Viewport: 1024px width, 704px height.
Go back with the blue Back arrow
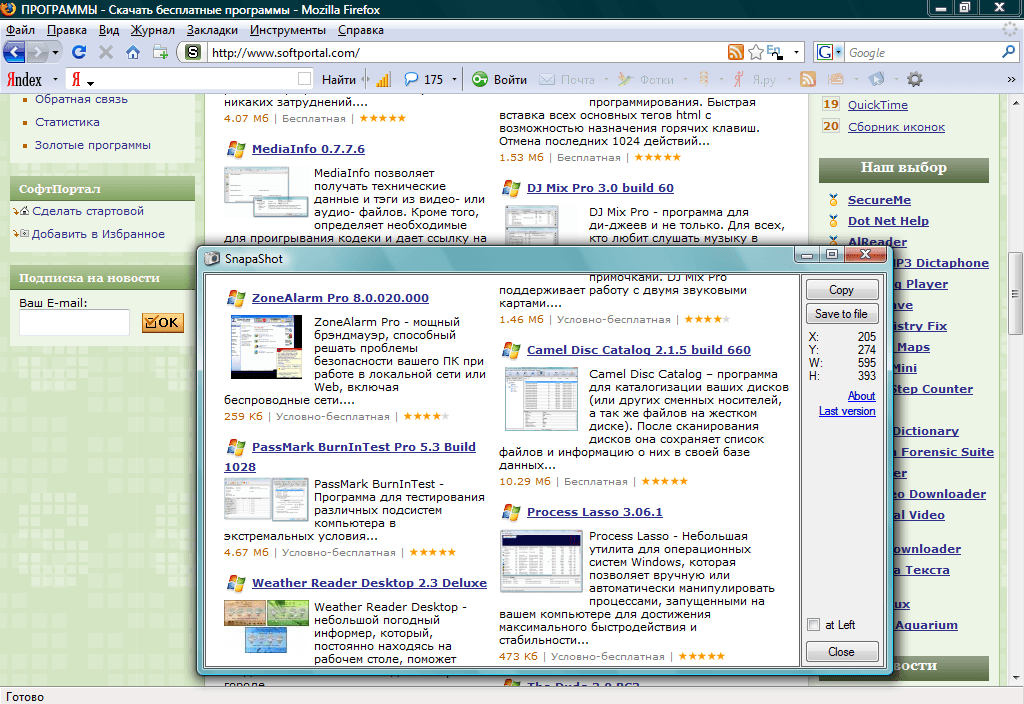tap(14, 52)
